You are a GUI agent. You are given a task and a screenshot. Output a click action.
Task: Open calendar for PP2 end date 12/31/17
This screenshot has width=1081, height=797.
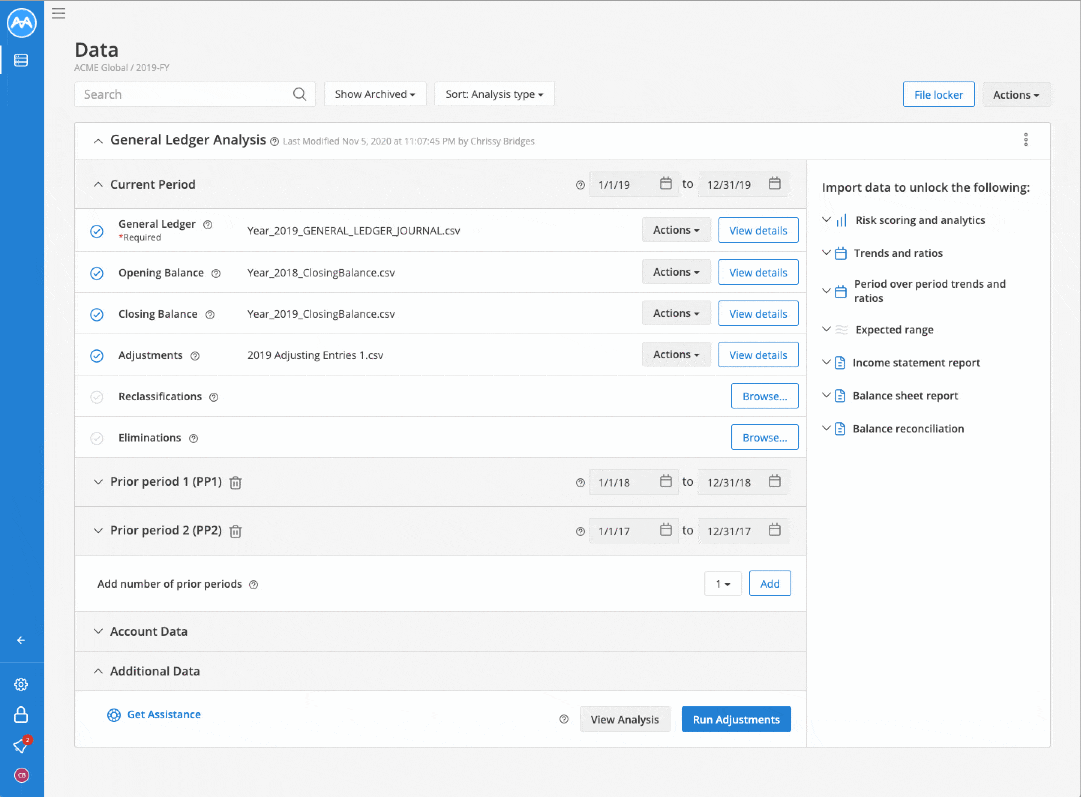[775, 529]
